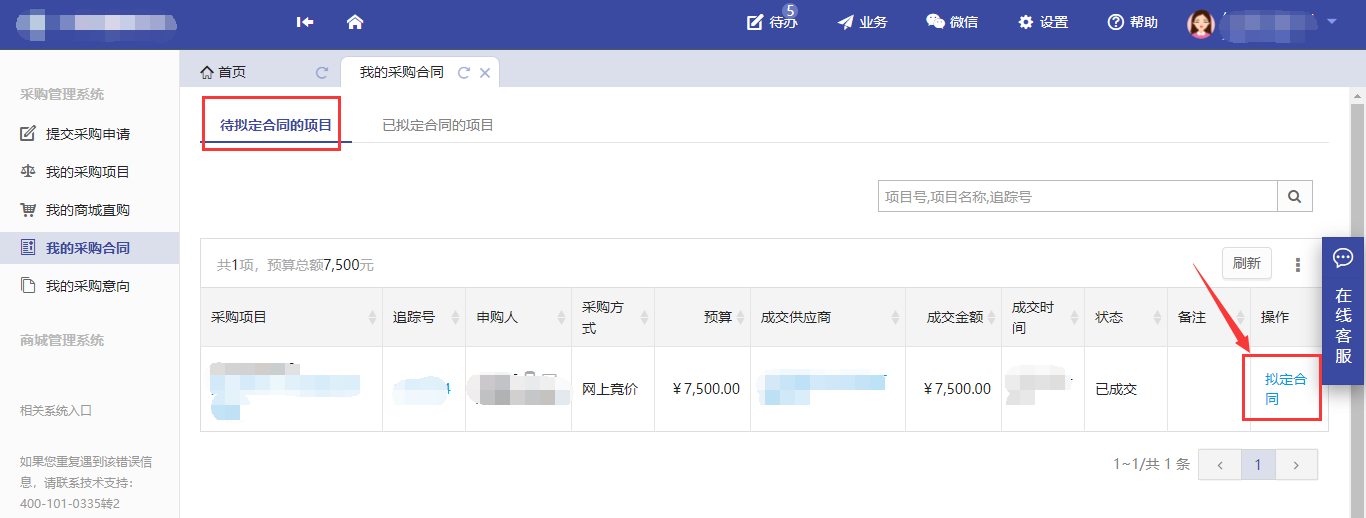Go to the next page arrow
Screen dimensions: 1366x518
point(1296,465)
